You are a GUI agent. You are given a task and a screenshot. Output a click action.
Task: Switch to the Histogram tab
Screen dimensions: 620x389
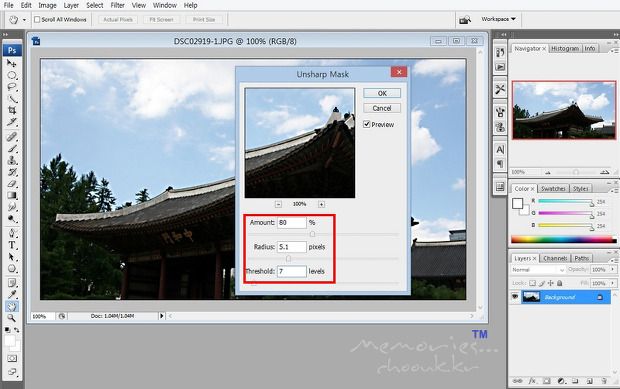565,48
